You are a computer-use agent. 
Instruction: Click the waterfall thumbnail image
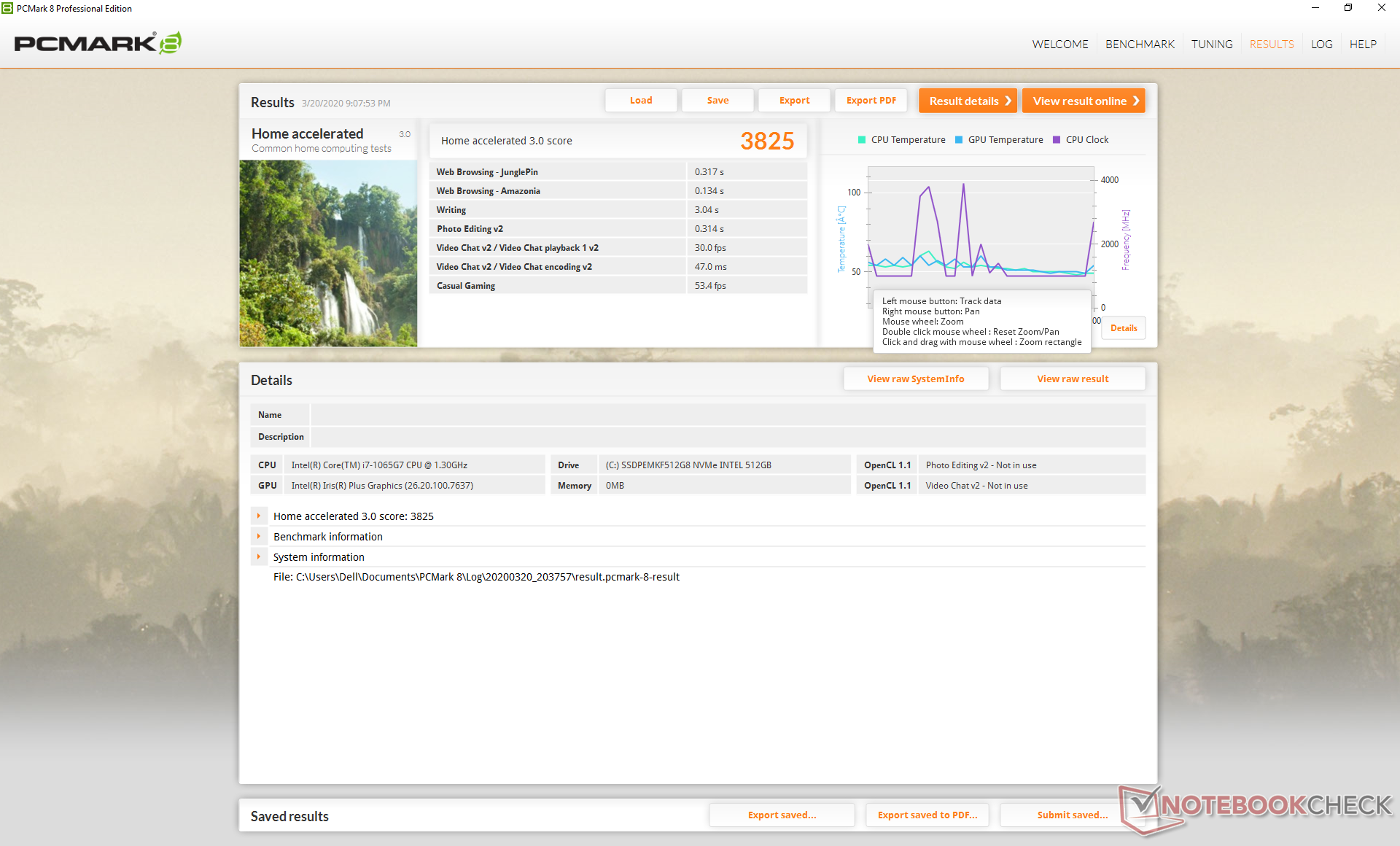(328, 253)
